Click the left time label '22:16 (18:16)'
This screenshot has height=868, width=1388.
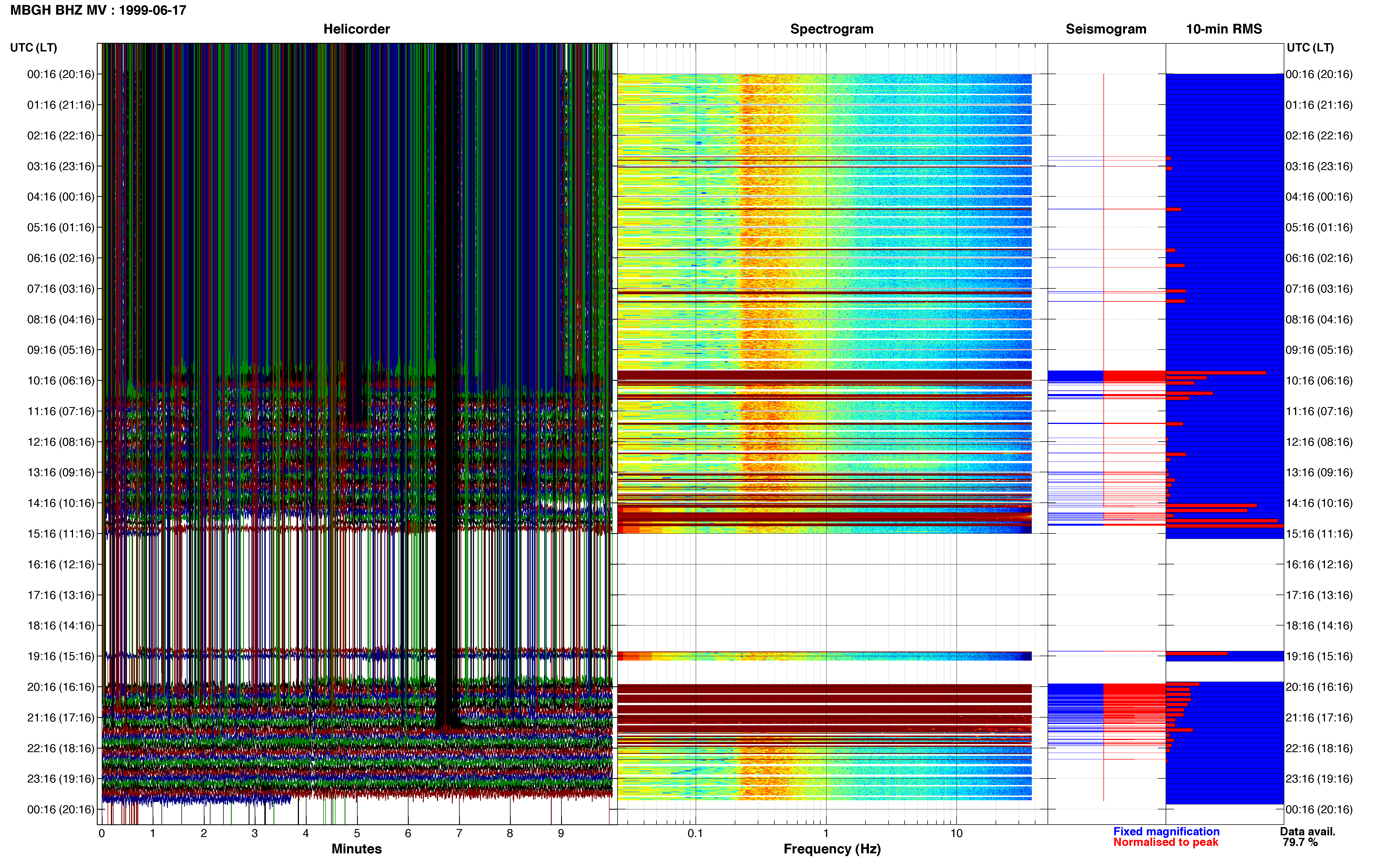point(61,748)
